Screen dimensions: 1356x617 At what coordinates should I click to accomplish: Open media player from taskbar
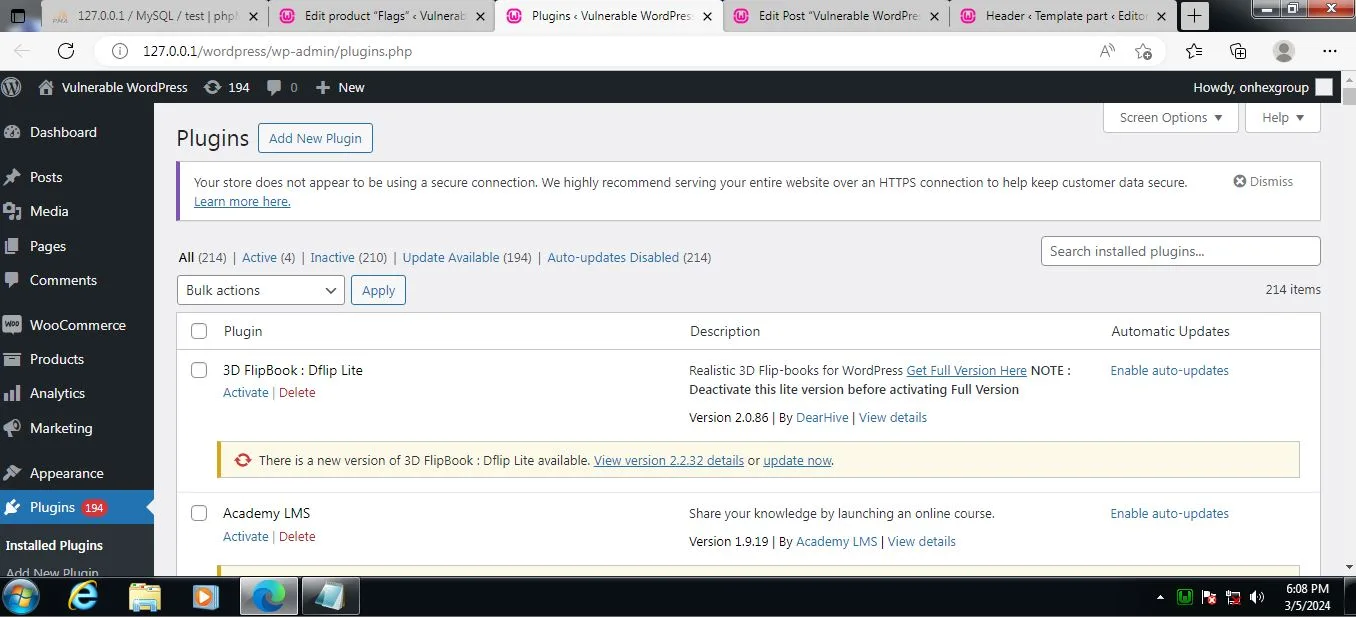(205, 597)
